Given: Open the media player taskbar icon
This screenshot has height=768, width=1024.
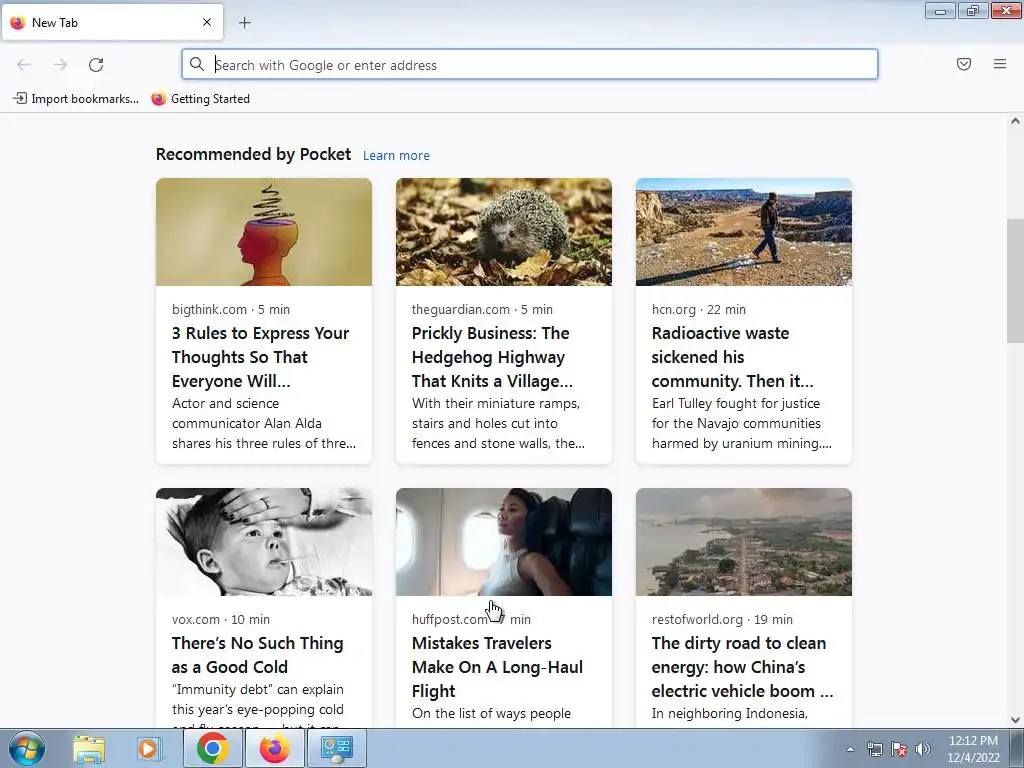Looking at the screenshot, I should coord(150,748).
